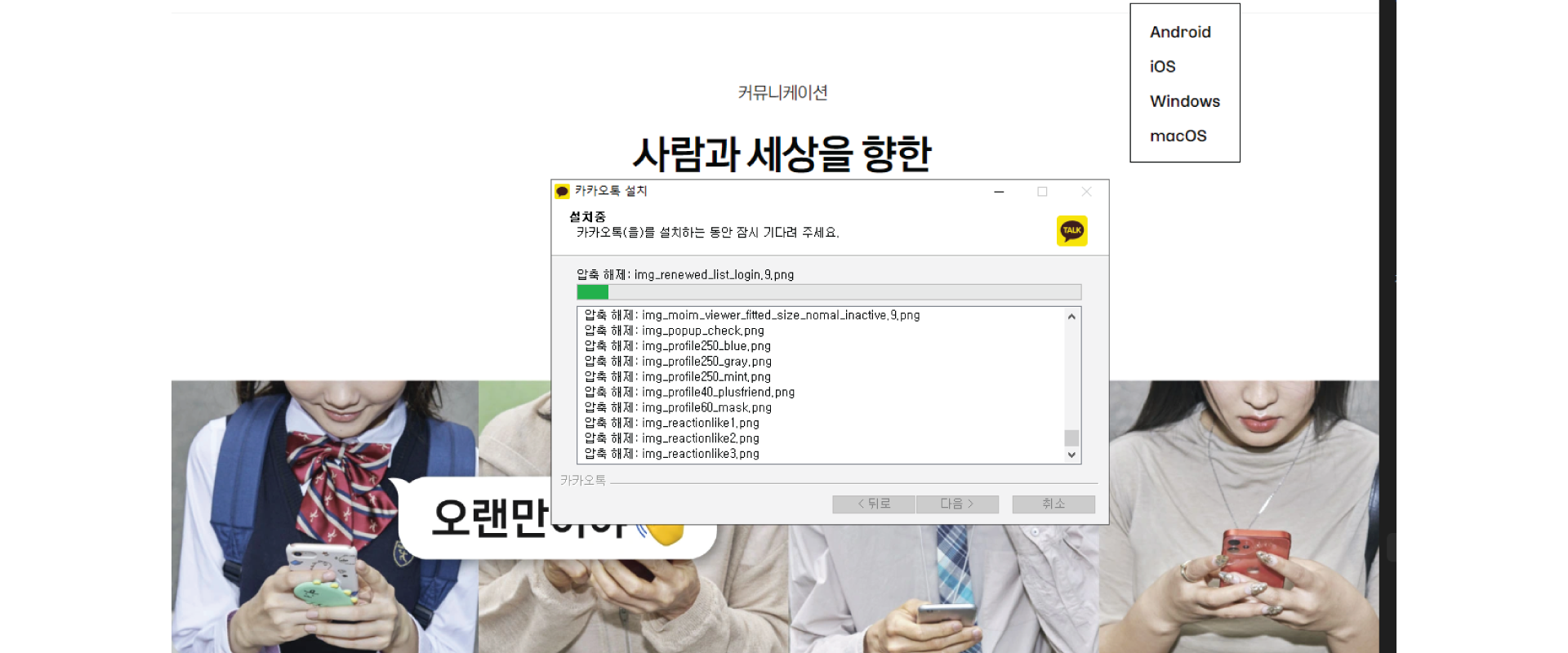The image size is (1568, 653).
Task: Select Android from the download menu
Action: [x=1180, y=32]
